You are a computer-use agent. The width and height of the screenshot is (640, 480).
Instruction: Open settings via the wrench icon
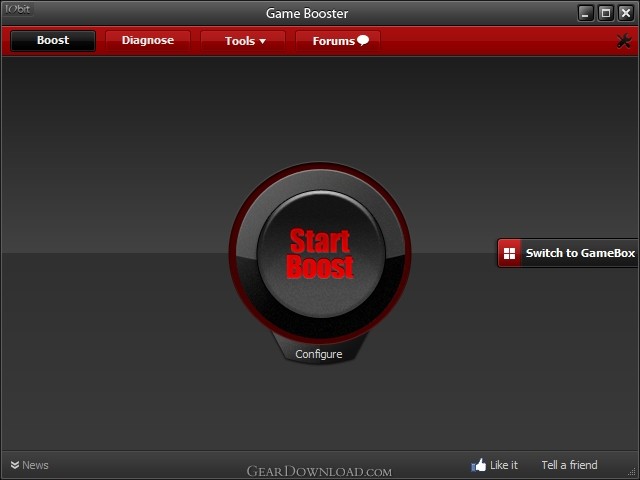623,41
